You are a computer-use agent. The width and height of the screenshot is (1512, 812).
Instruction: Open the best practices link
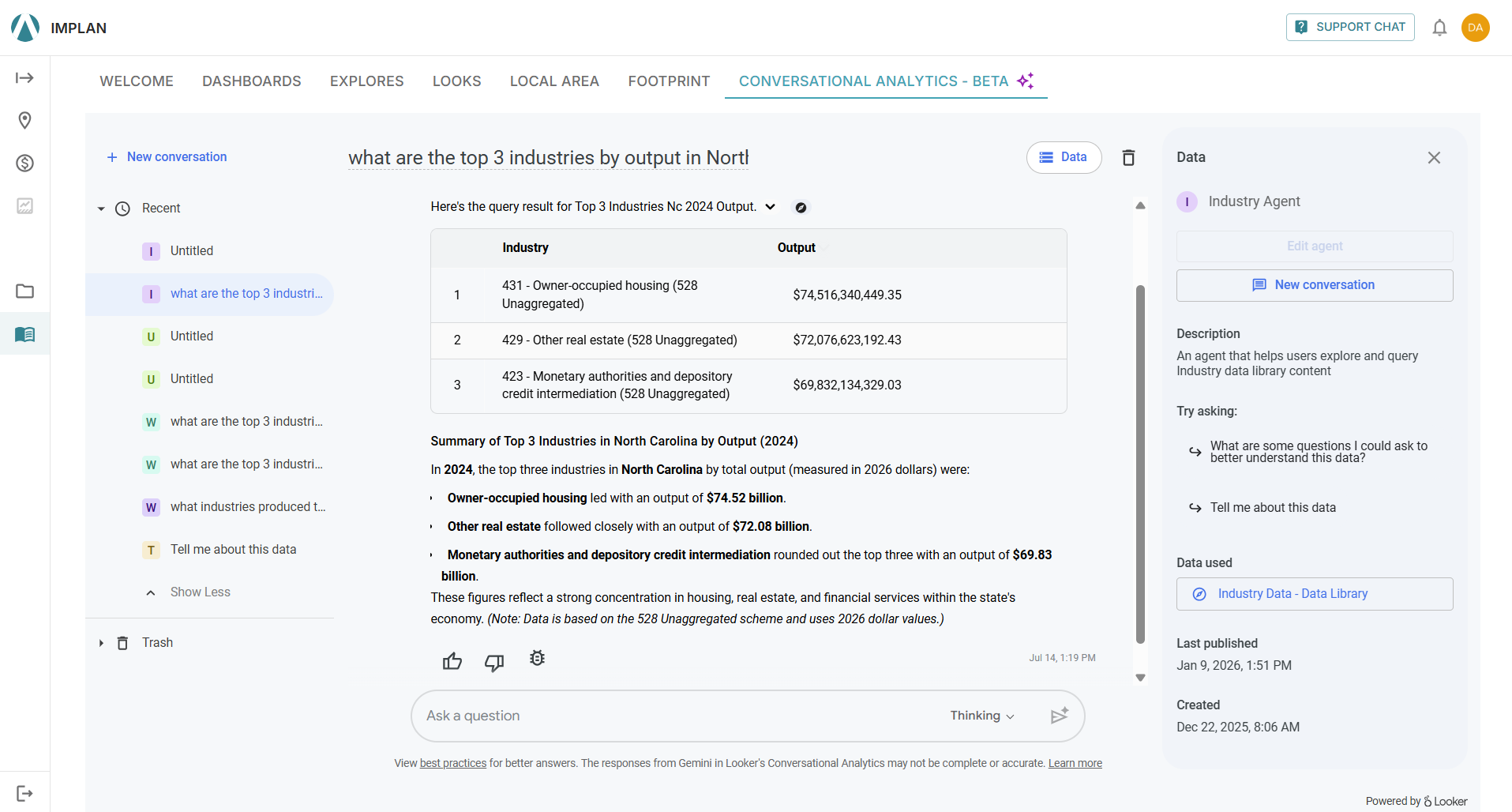(x=453, y=763)
